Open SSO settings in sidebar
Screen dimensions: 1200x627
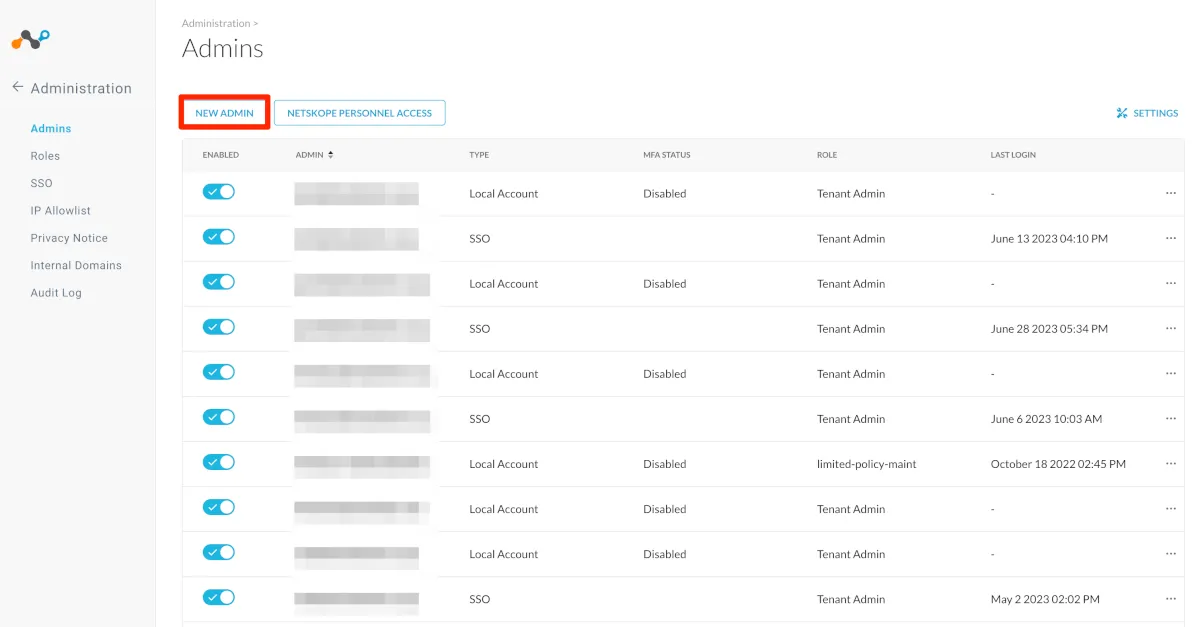click(41, 183)
